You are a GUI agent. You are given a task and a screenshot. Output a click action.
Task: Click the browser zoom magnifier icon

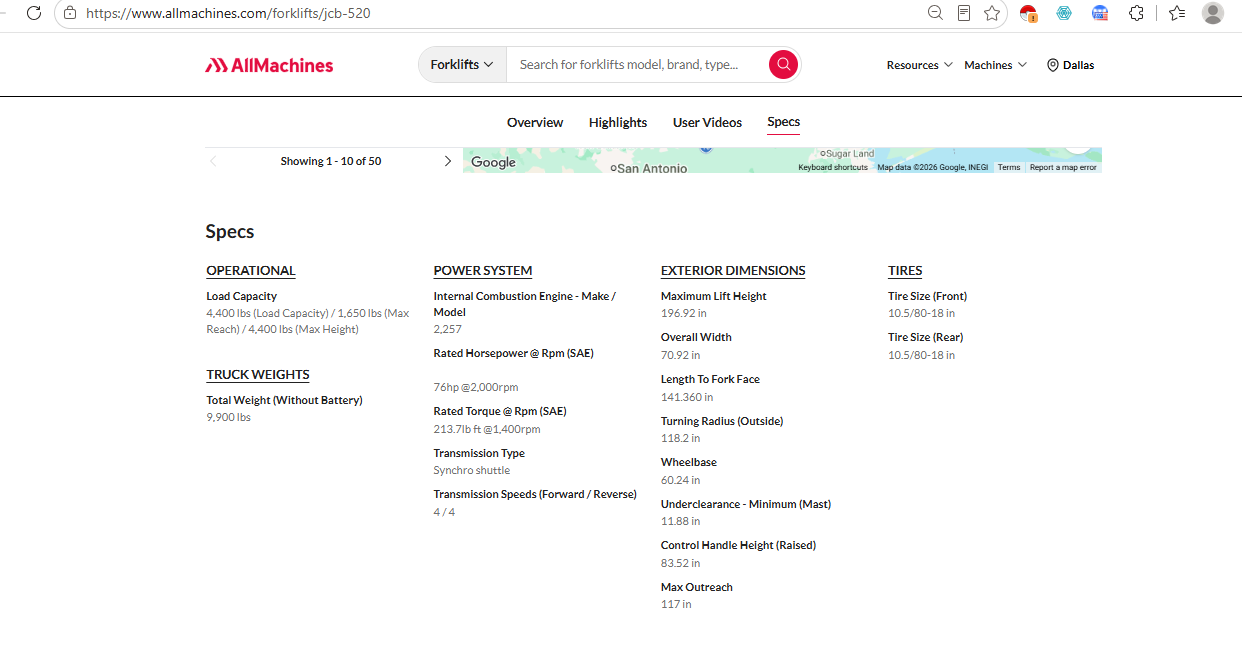click(935, 13)
